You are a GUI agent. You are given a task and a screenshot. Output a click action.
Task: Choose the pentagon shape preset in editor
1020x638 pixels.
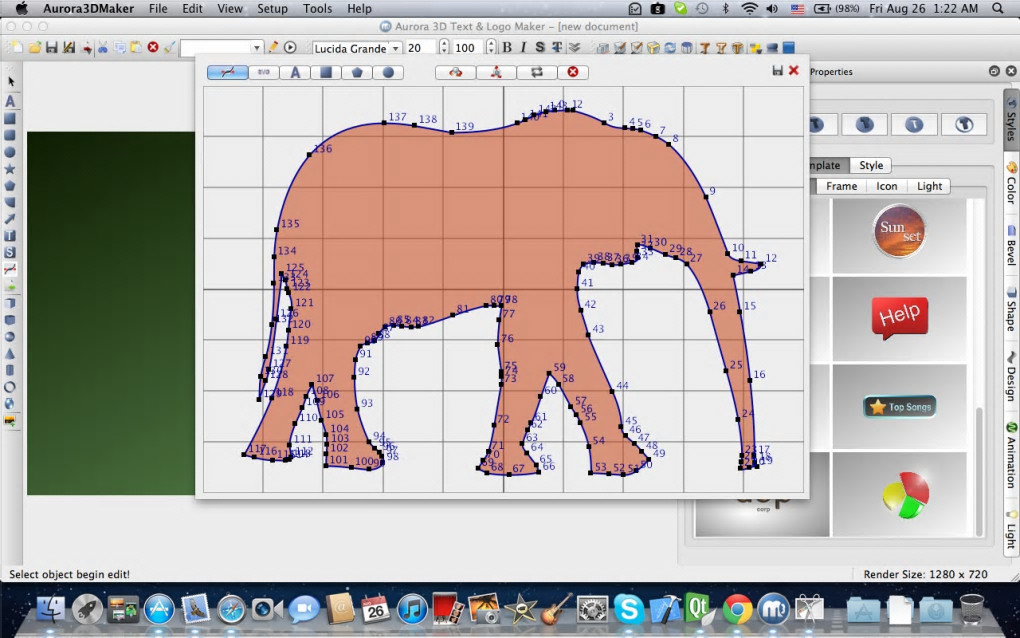[x=357, y=72]
